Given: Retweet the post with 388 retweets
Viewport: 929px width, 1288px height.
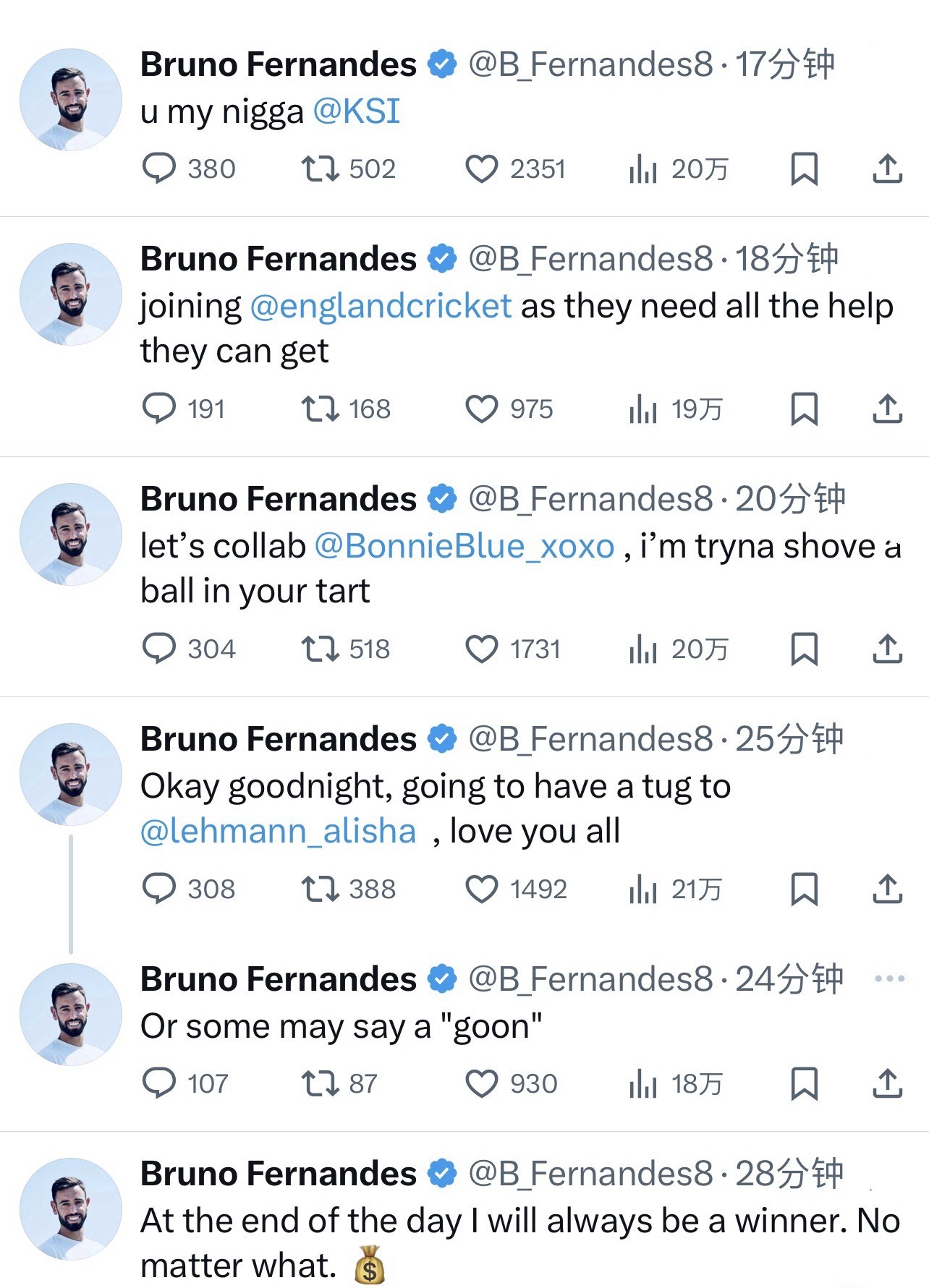Looking at the screenshot, I should click(320, 889).
